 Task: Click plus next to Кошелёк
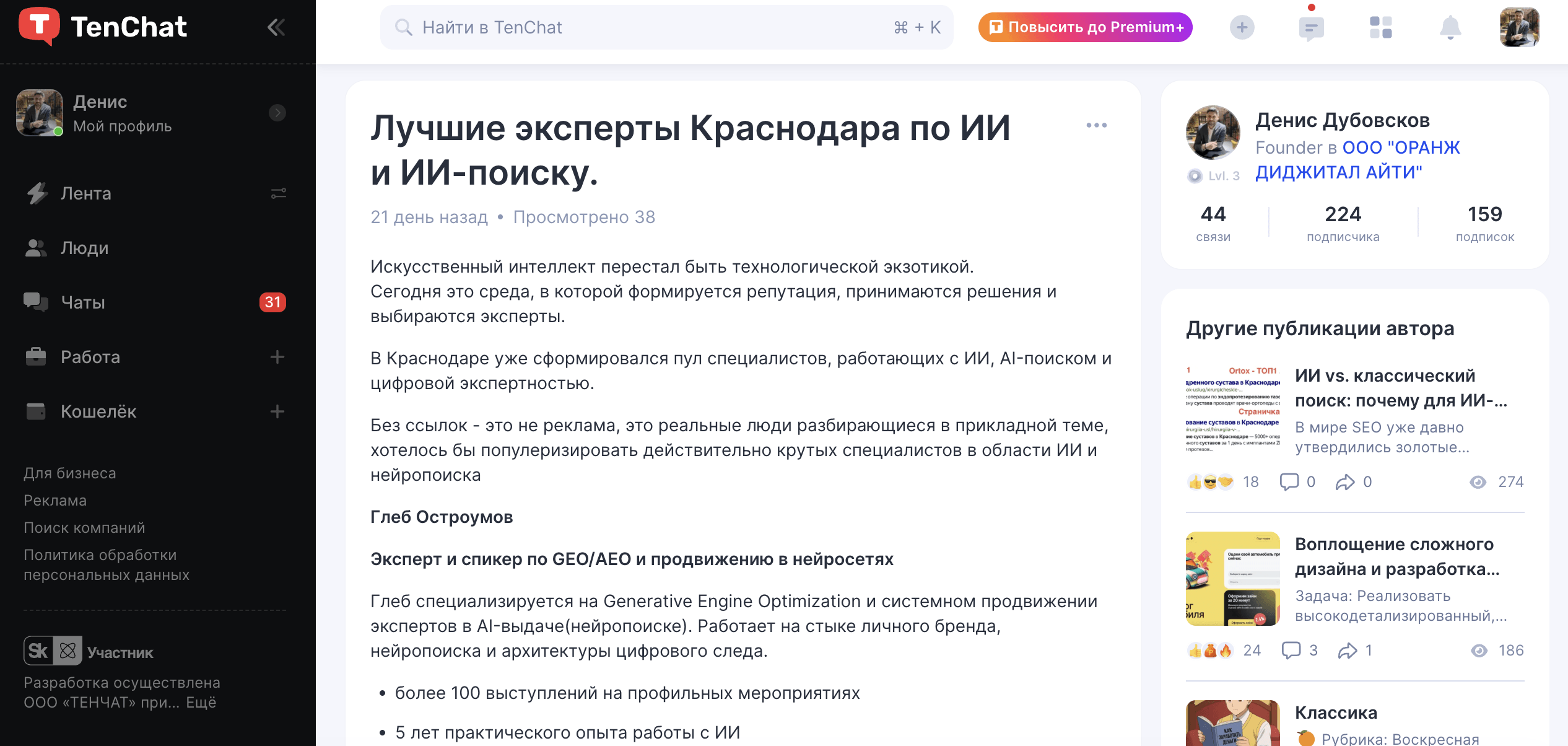click(277, 411)
